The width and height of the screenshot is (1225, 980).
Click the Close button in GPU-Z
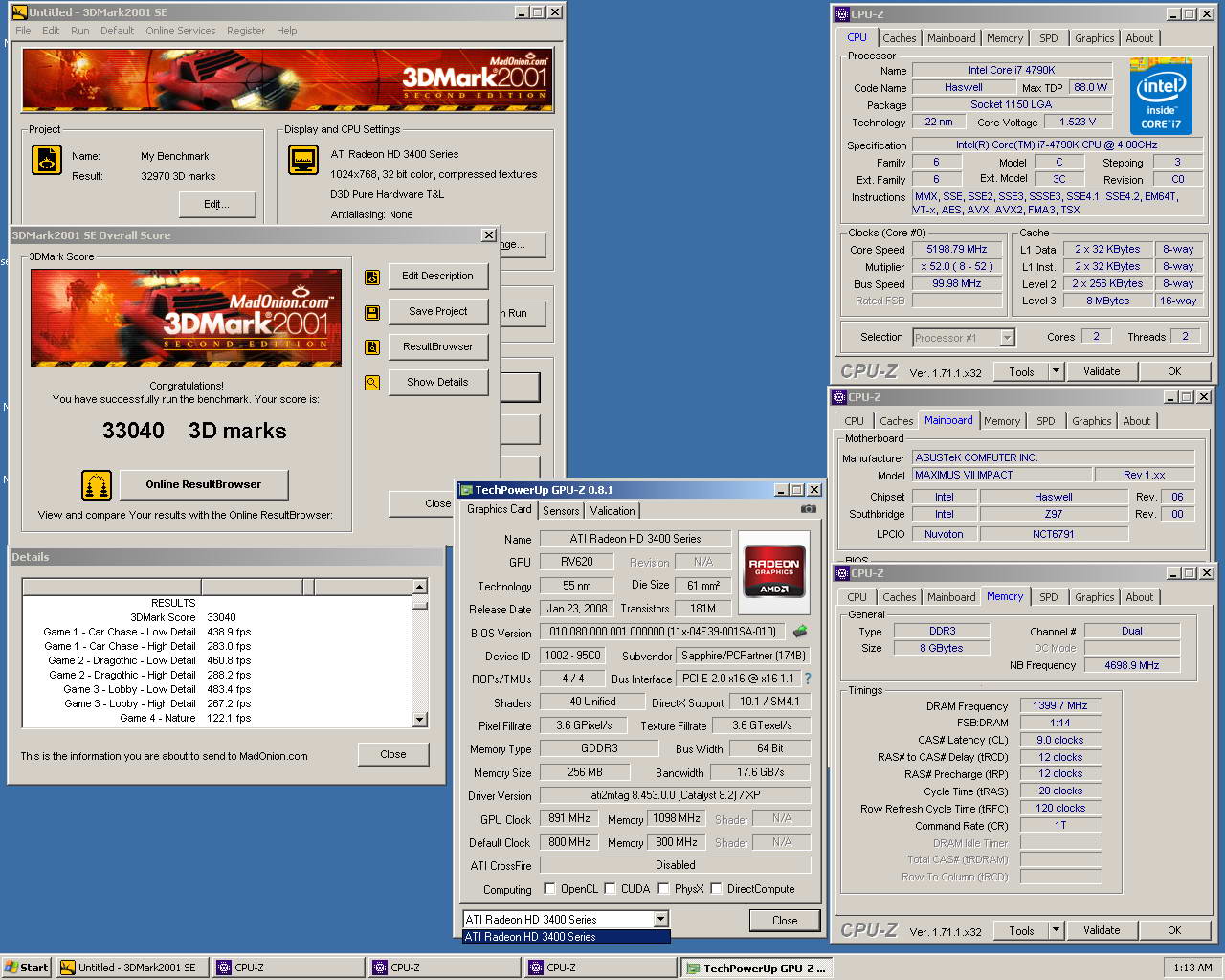point(785,921)
